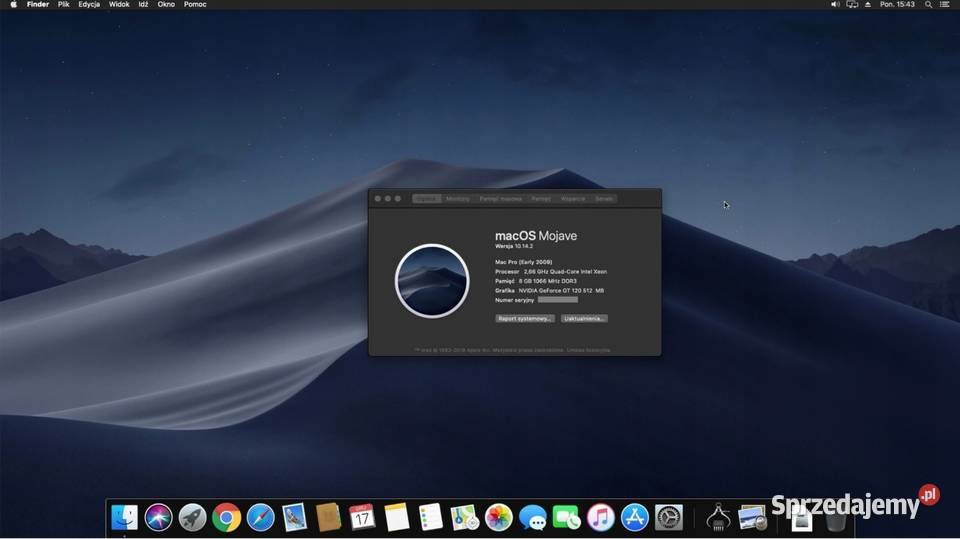Open Messages speech bubble in Dock
This screenshot has width=960, height=539.
(533, 518)
